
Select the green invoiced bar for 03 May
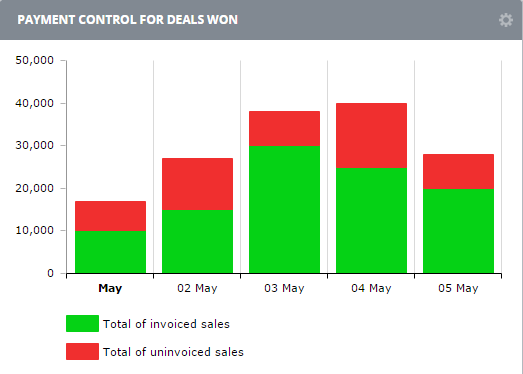click(285, 209)
